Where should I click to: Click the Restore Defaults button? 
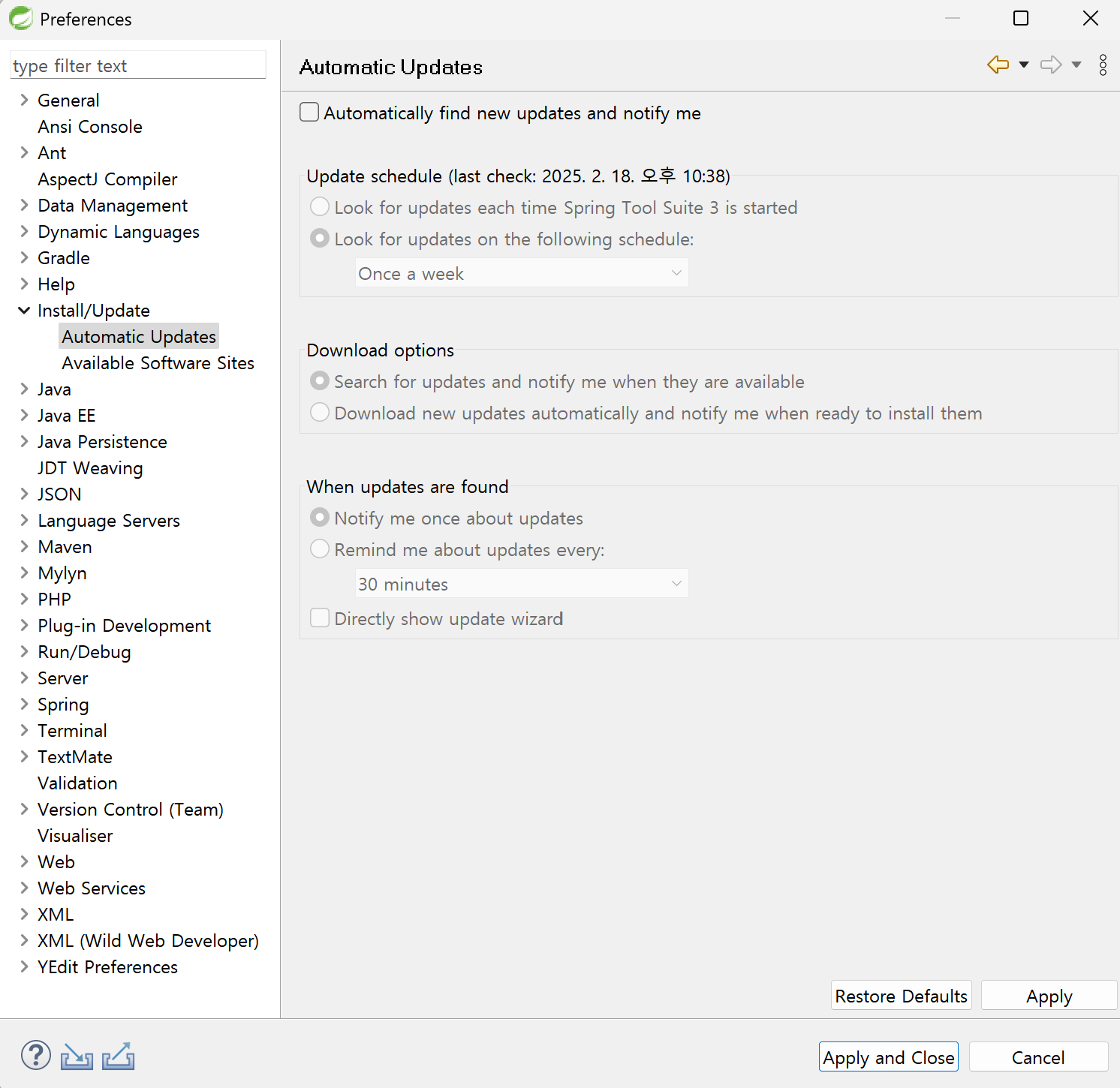901,996
